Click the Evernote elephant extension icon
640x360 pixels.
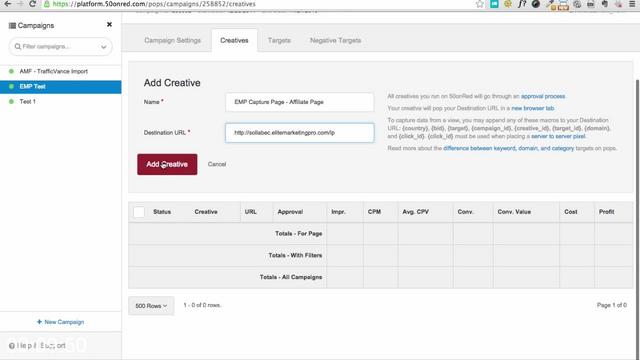604,4
